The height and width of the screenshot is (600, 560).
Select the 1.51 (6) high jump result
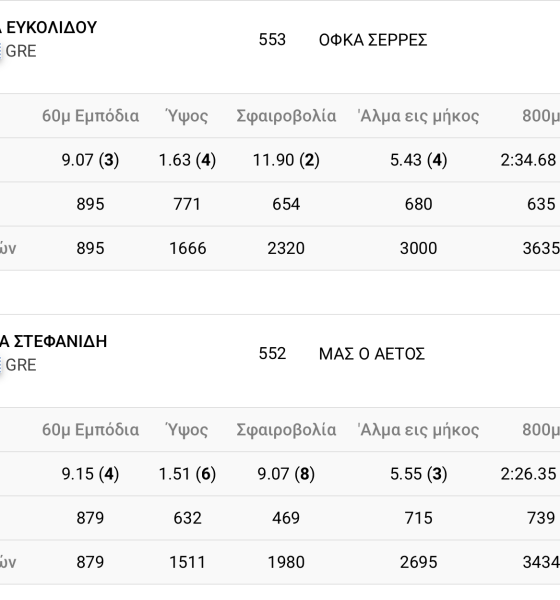[x=187, y=474]
